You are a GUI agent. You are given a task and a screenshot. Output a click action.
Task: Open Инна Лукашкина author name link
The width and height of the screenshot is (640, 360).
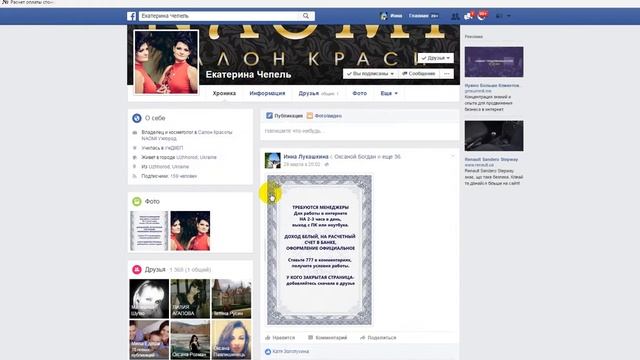[306, 157]
